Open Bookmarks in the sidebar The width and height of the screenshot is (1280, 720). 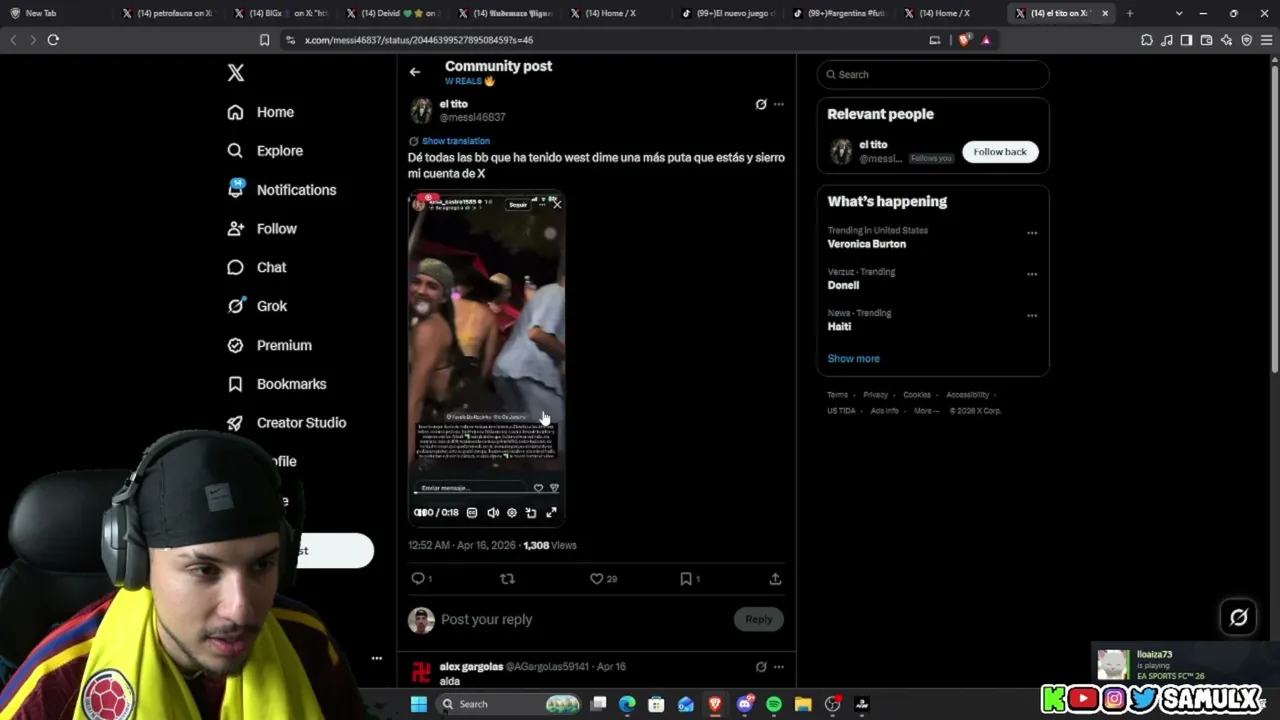tap(277, 384)
